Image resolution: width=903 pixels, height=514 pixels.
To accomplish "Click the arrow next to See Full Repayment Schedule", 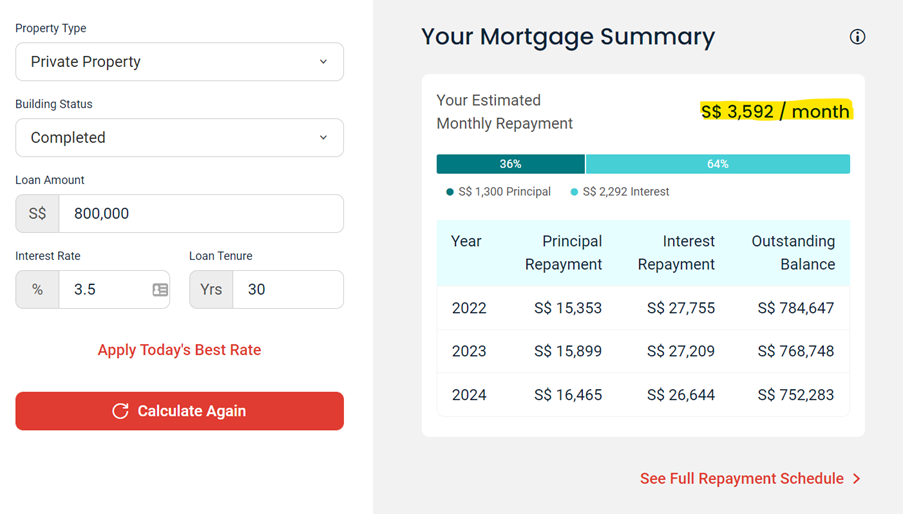I will tap(856, 478).
